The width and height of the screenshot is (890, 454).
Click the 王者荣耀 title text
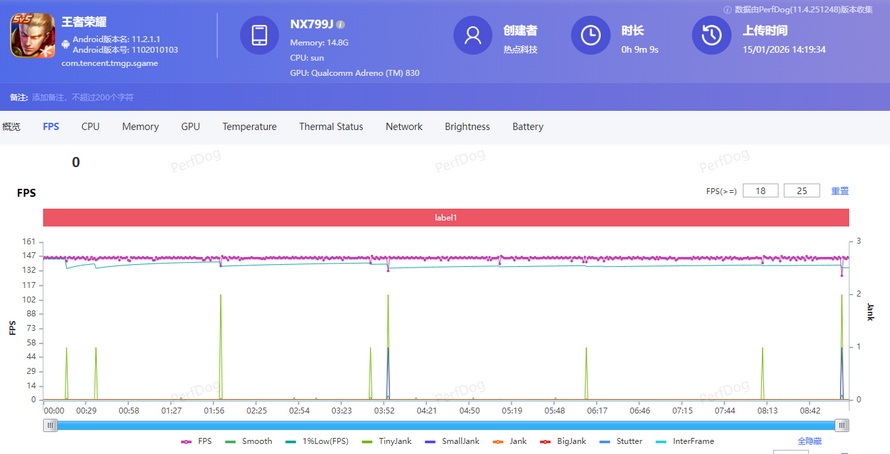pos(84,22)
